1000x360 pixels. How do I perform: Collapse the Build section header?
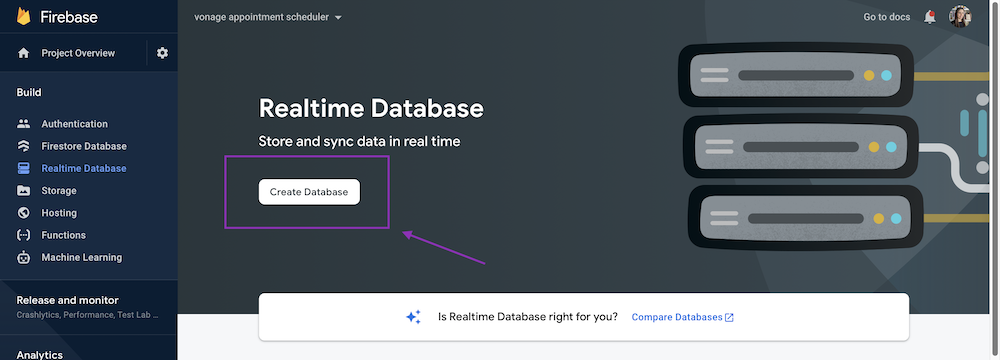coord(29,93)
